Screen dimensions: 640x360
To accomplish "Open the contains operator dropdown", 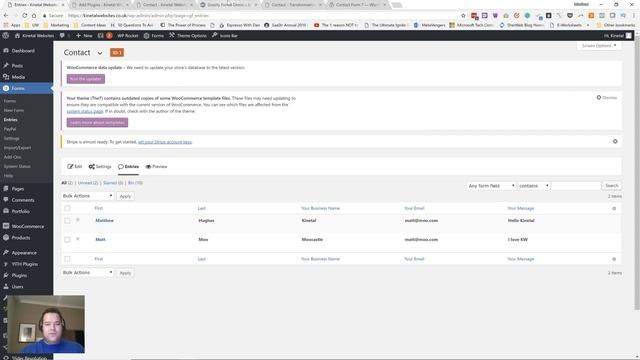I will 533,186.
